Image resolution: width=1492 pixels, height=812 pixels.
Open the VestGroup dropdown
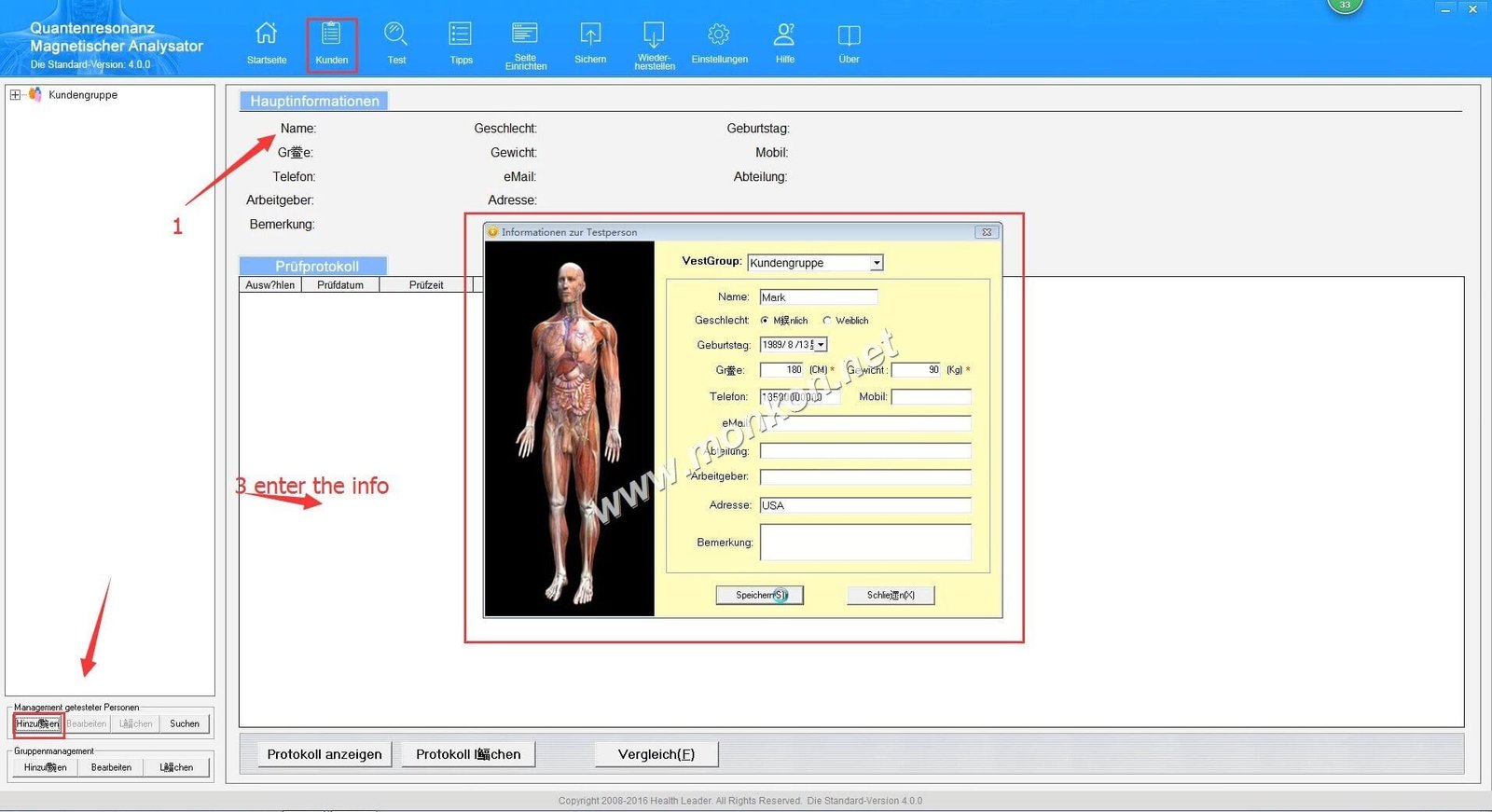877,264
